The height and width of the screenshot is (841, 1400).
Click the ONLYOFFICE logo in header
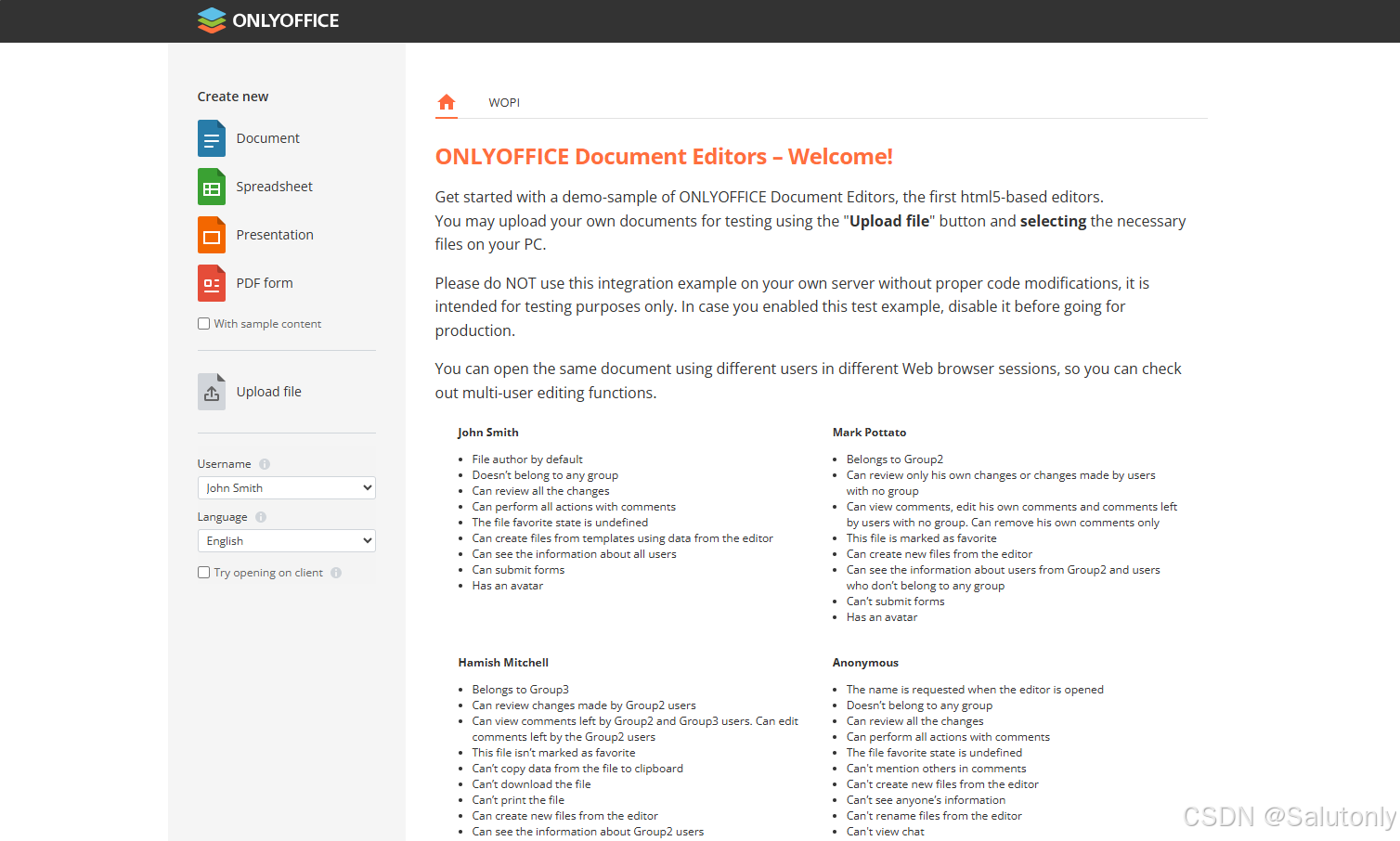click(x=268, y=20)
